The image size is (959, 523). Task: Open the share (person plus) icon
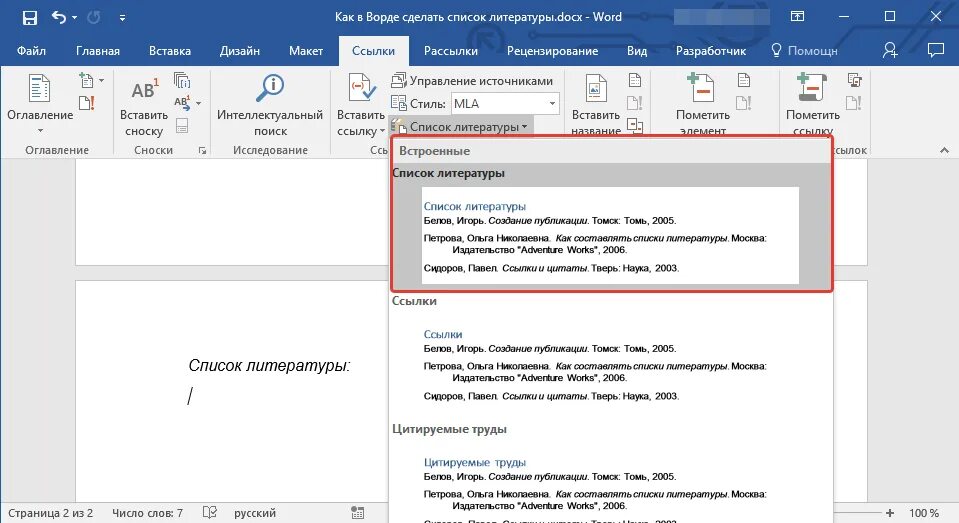click(x=890, y=50)
